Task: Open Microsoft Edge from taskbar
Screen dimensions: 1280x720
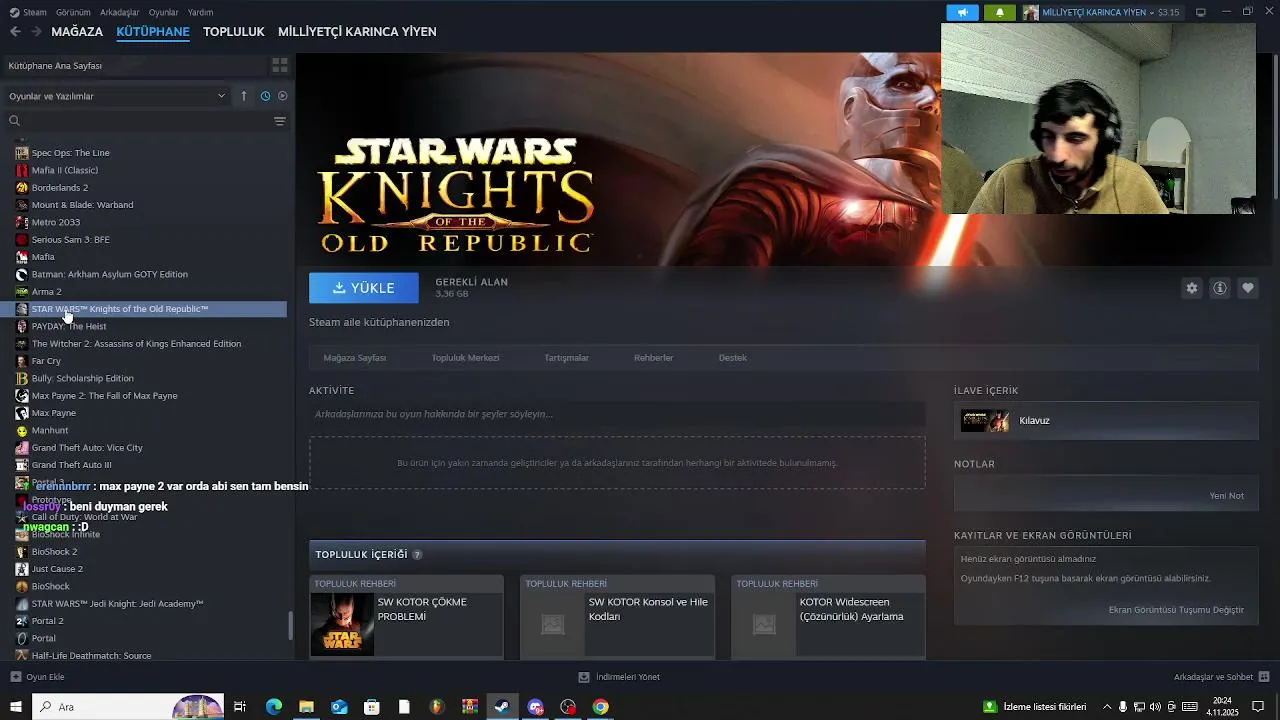Action: tap(274, 707)
